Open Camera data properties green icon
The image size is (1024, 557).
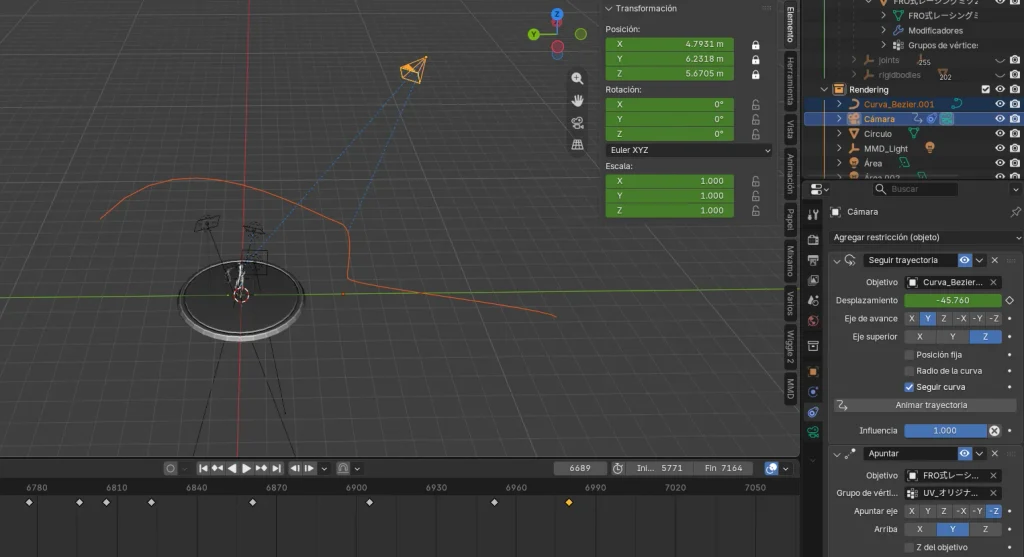(813, 432)
